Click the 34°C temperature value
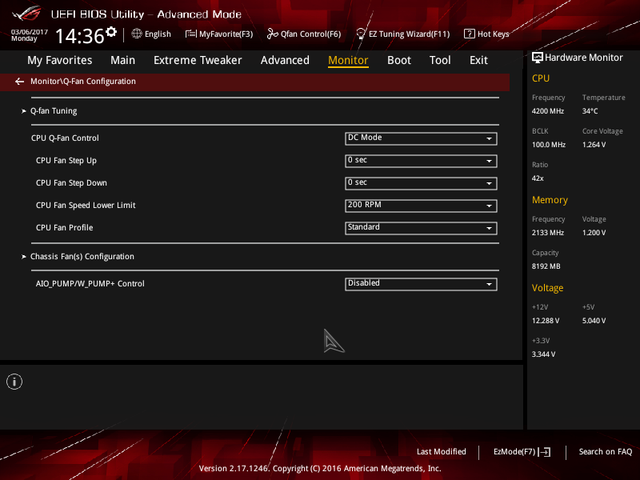 coord(590,111)
